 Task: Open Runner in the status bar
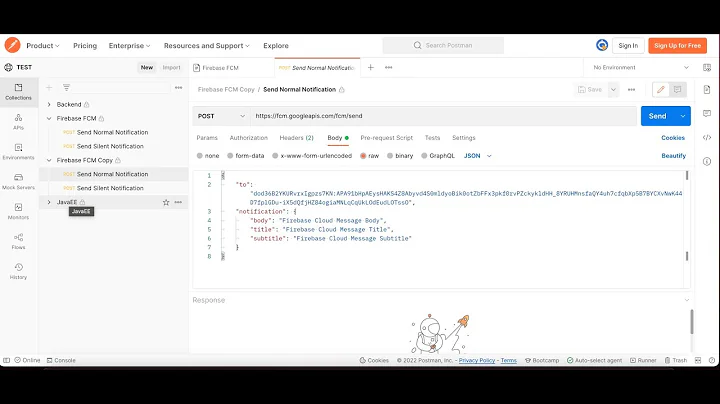643,360
